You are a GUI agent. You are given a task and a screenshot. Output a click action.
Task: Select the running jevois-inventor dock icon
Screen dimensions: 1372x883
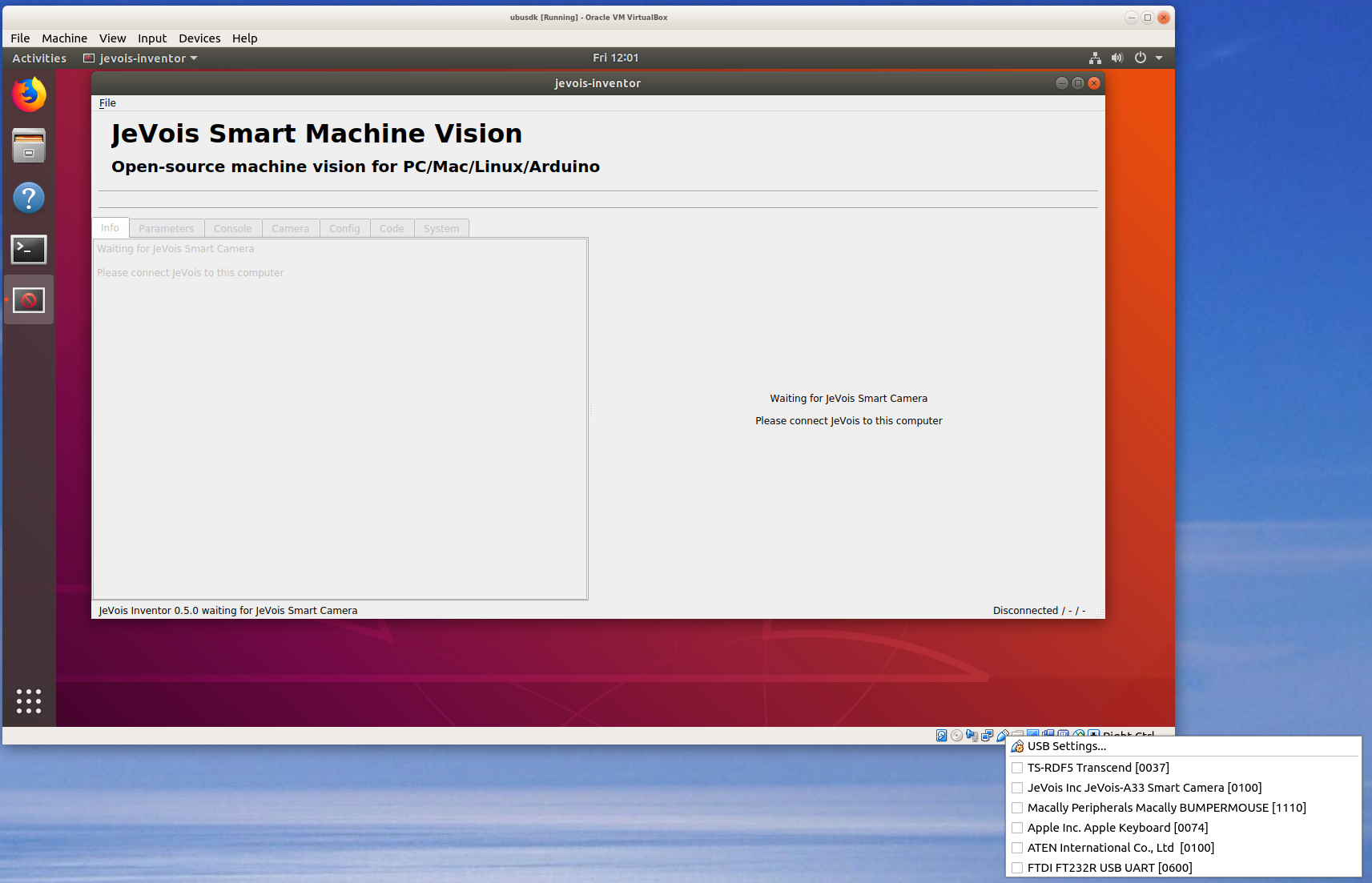pyautogui.click(x=29, y=300)
